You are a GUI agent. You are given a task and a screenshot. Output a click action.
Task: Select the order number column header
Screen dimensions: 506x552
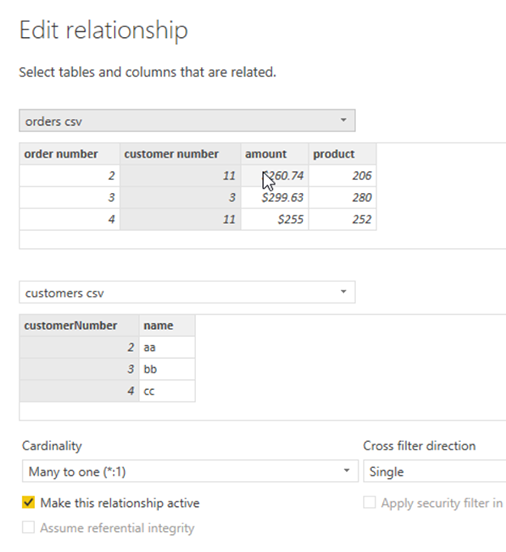click(70, 154)
